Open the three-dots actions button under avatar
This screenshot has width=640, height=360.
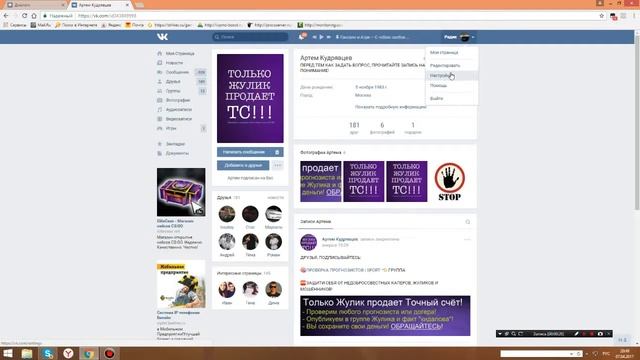[x=278, y=165]
